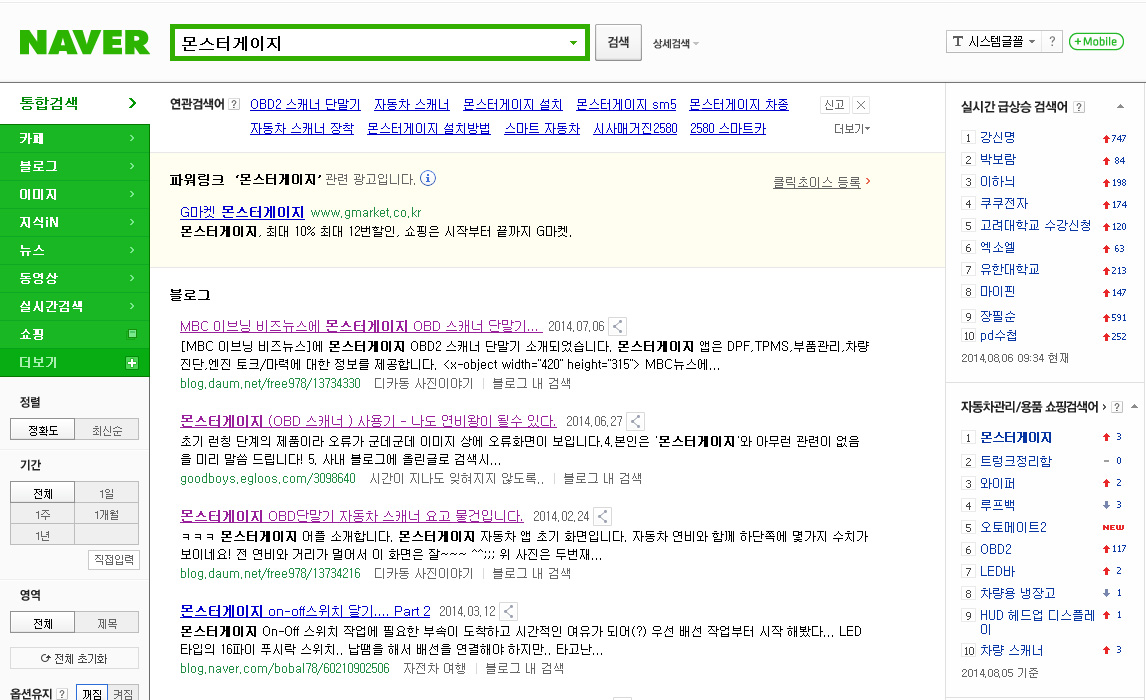Collapse the 자동차관리/용품 쇼핑검색어 panel
The image size is (1146, 700).
(x=1134, y=406)
